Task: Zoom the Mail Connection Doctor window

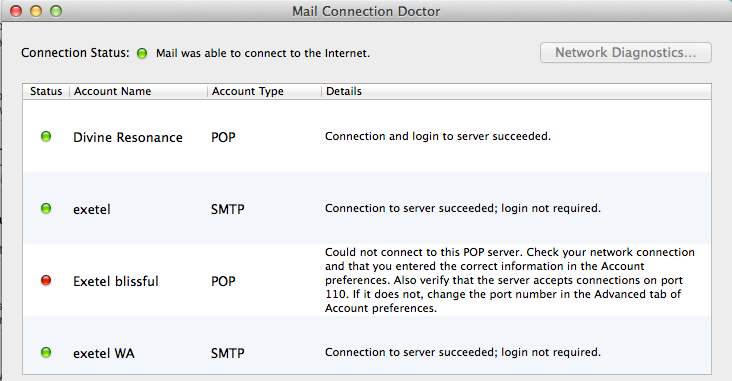Action: [56, 11]
